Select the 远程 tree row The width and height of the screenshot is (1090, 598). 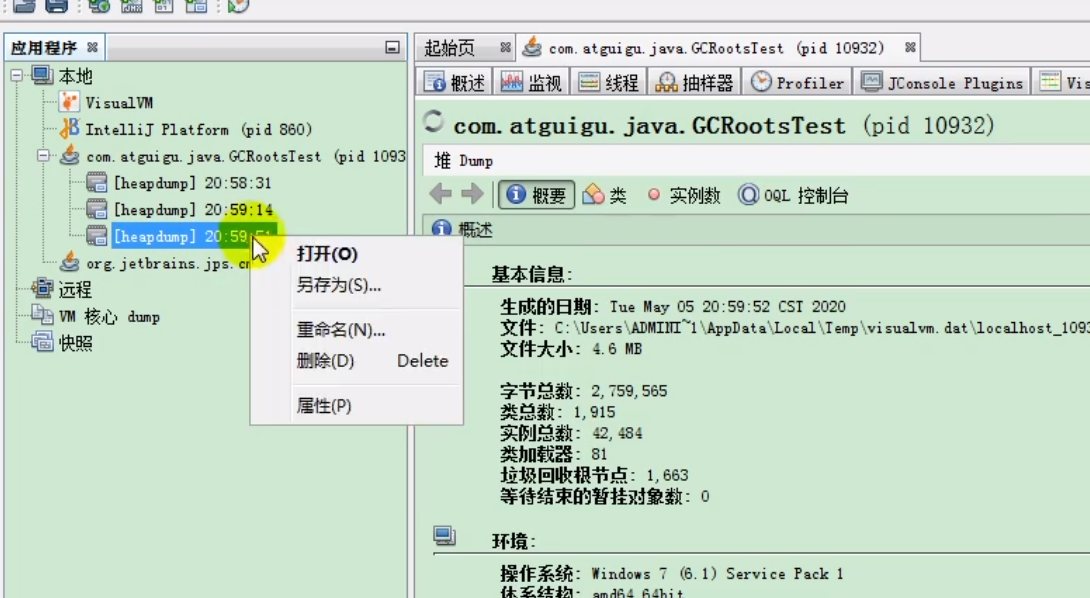[75, 289]
